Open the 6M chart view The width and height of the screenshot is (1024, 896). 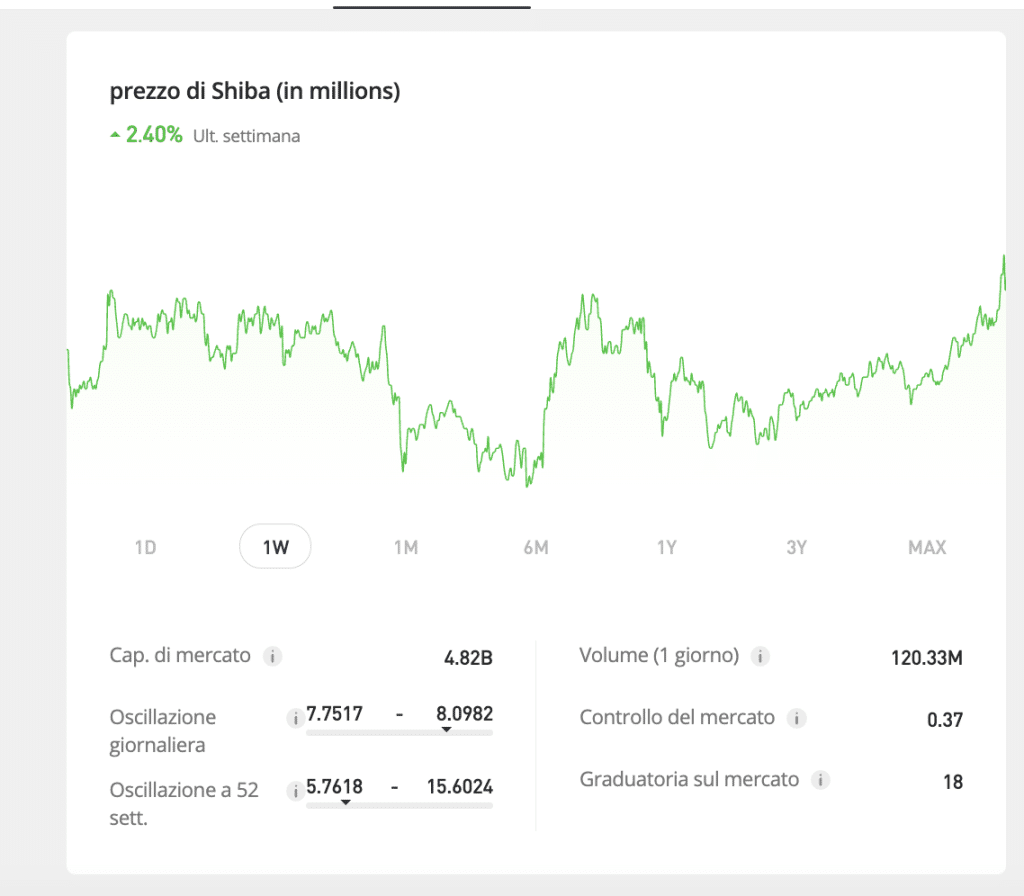pyautogui.click(x=536, y=547)
